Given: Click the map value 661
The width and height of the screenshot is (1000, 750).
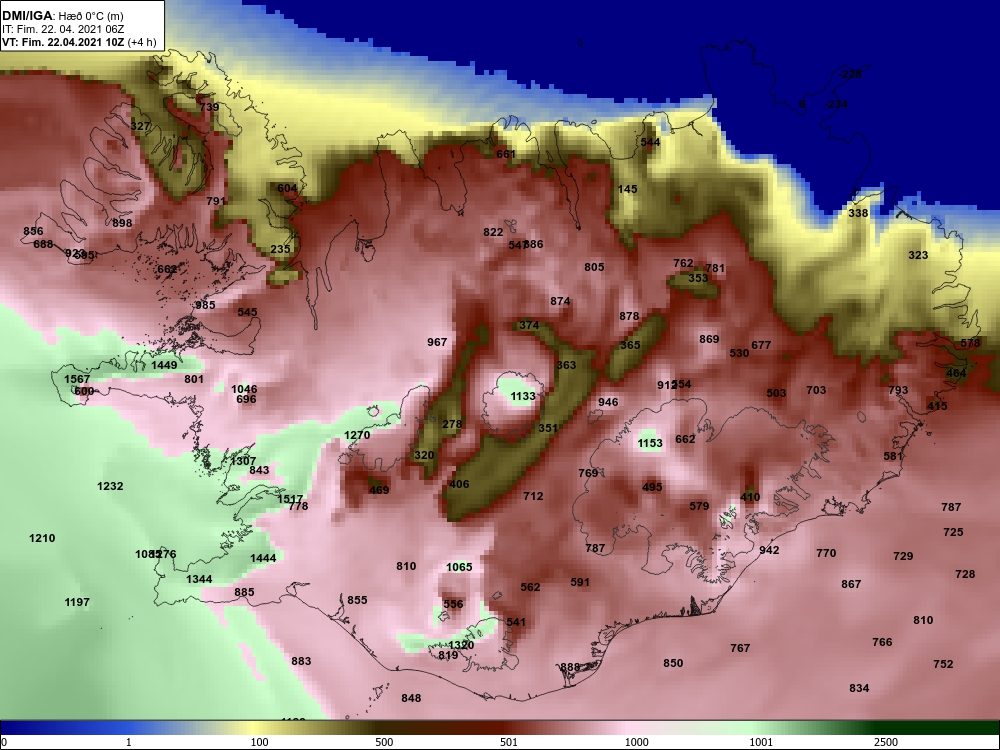Looking at the screenshot, I should [x=506, y=154].
